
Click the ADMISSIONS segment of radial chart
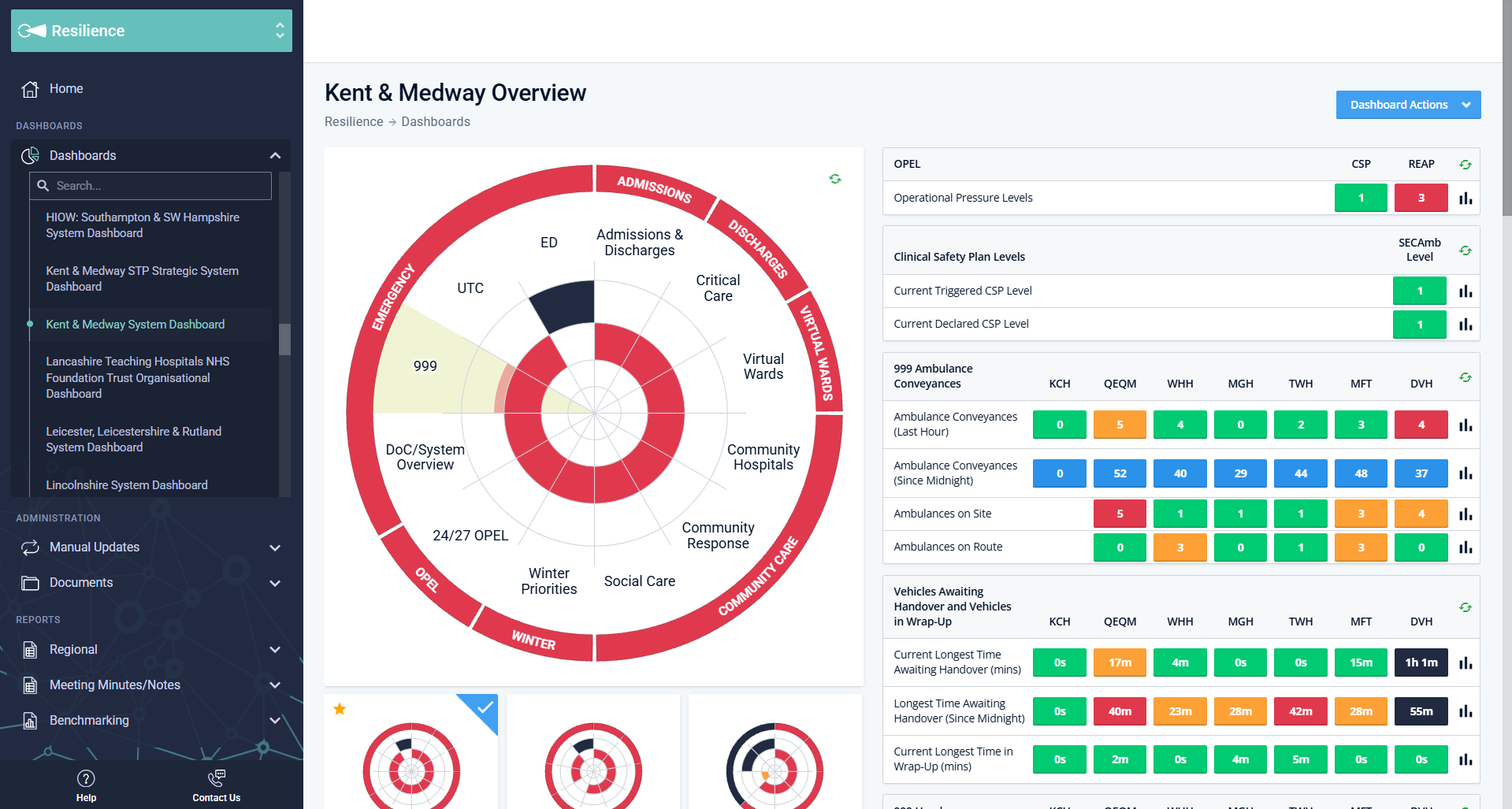(x=654, y=189)
